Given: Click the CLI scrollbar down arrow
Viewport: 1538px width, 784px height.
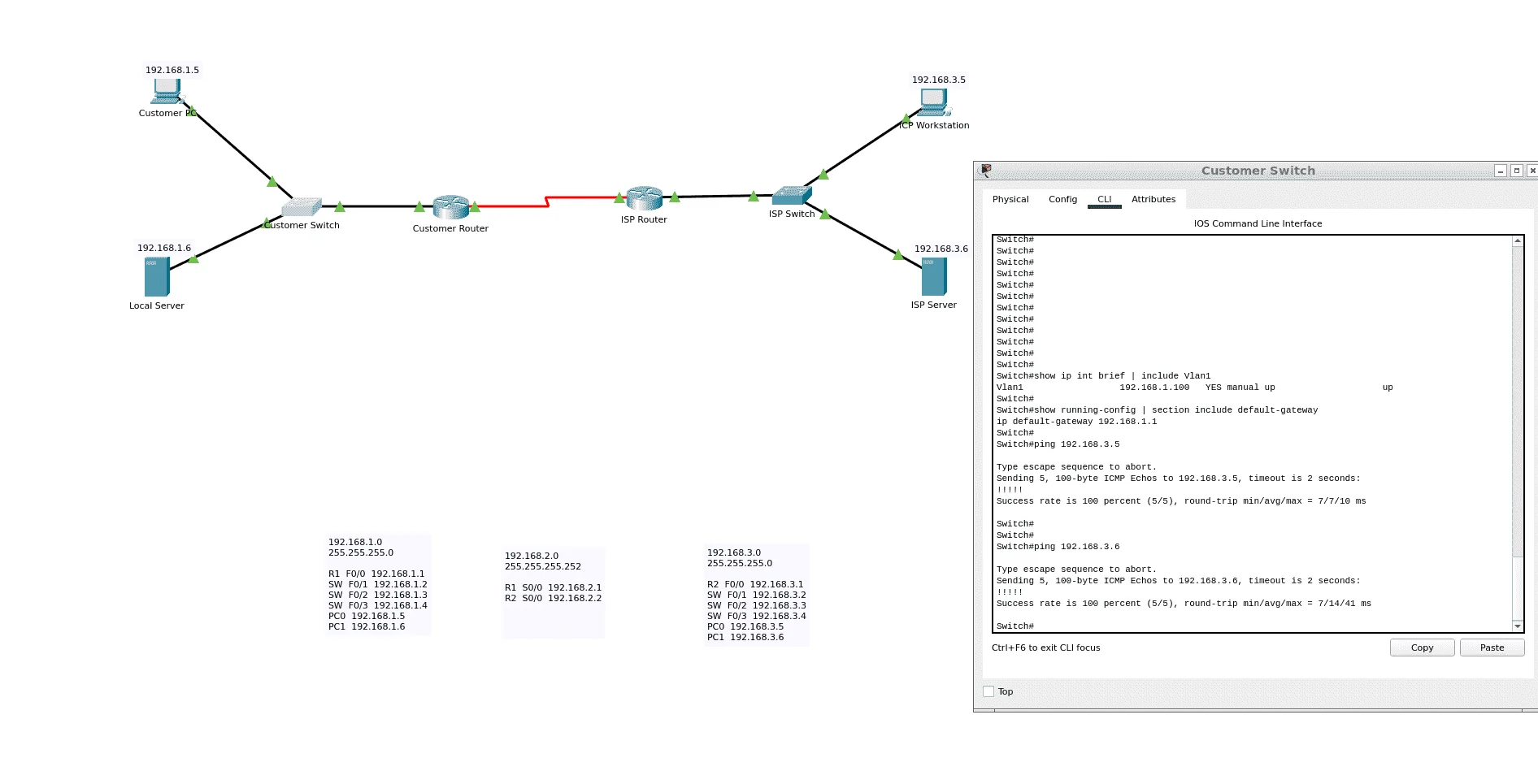Looking at the screenshot, I should [x=1517, y=626].
